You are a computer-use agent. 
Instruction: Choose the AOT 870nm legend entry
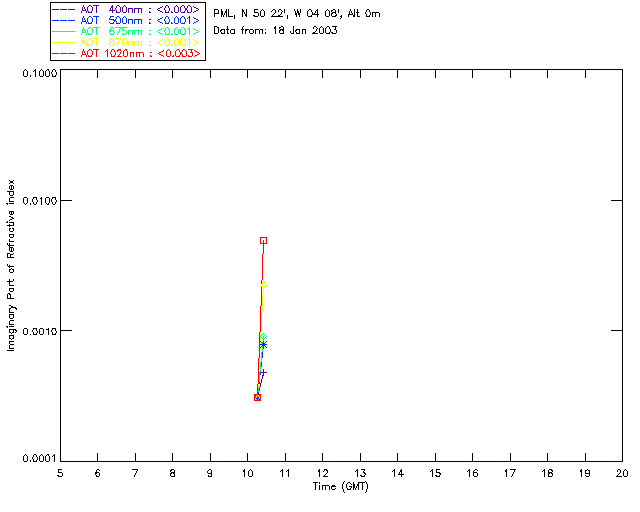coord(127,42)
